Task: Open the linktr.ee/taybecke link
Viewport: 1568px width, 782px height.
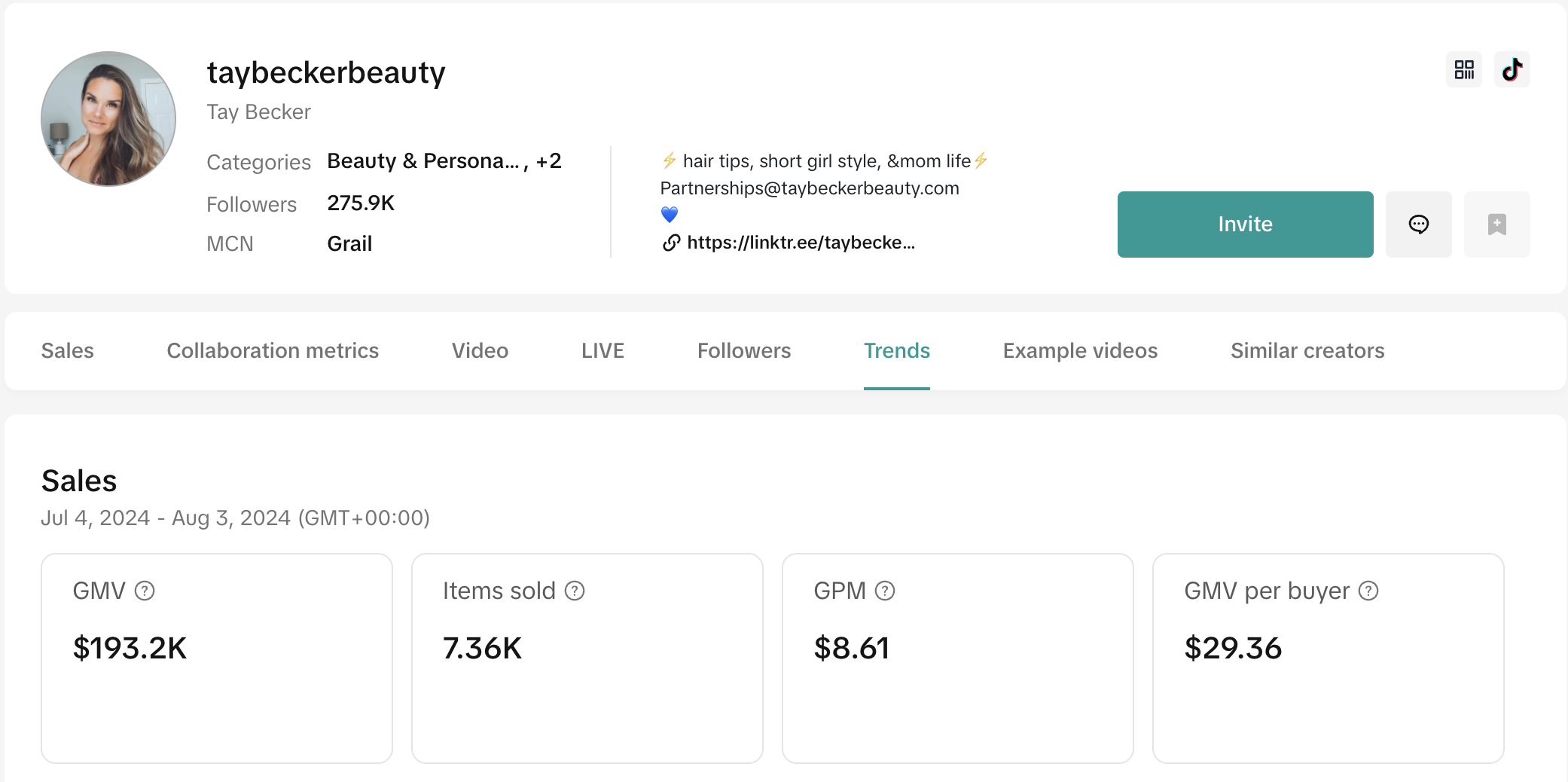Action: [x=801, y=243]
